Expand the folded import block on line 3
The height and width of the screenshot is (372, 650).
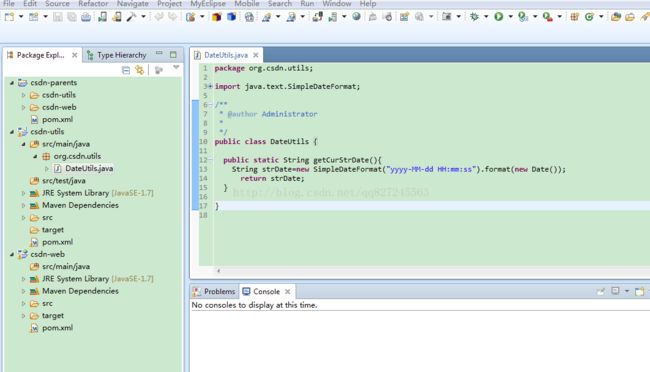point(210,86)
